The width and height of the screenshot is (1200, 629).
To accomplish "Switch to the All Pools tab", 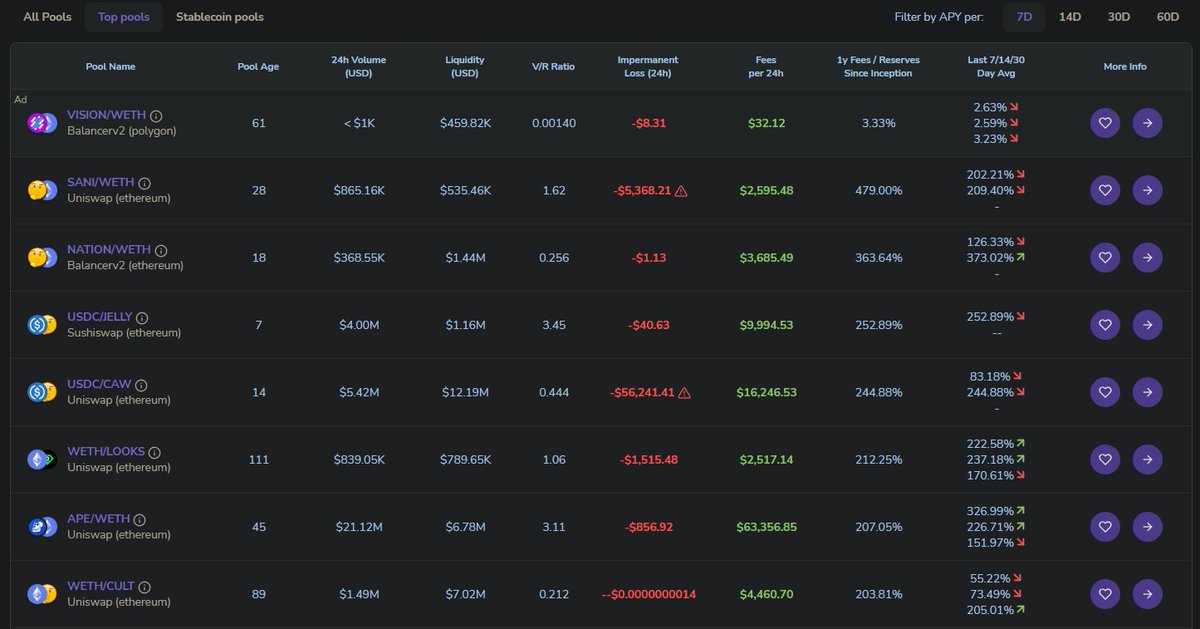I will [x=47, y=17].
